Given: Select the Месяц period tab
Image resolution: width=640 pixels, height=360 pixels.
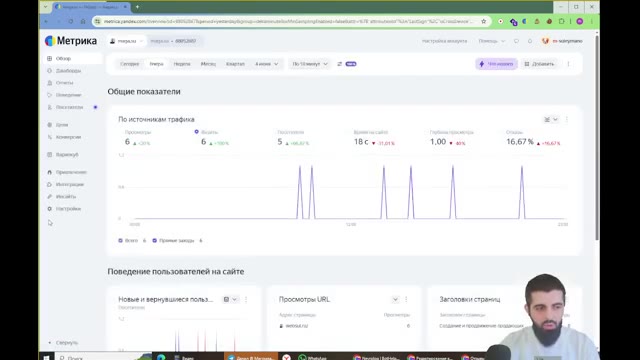Looking at the screenshot, I should [x=208, y=64].
